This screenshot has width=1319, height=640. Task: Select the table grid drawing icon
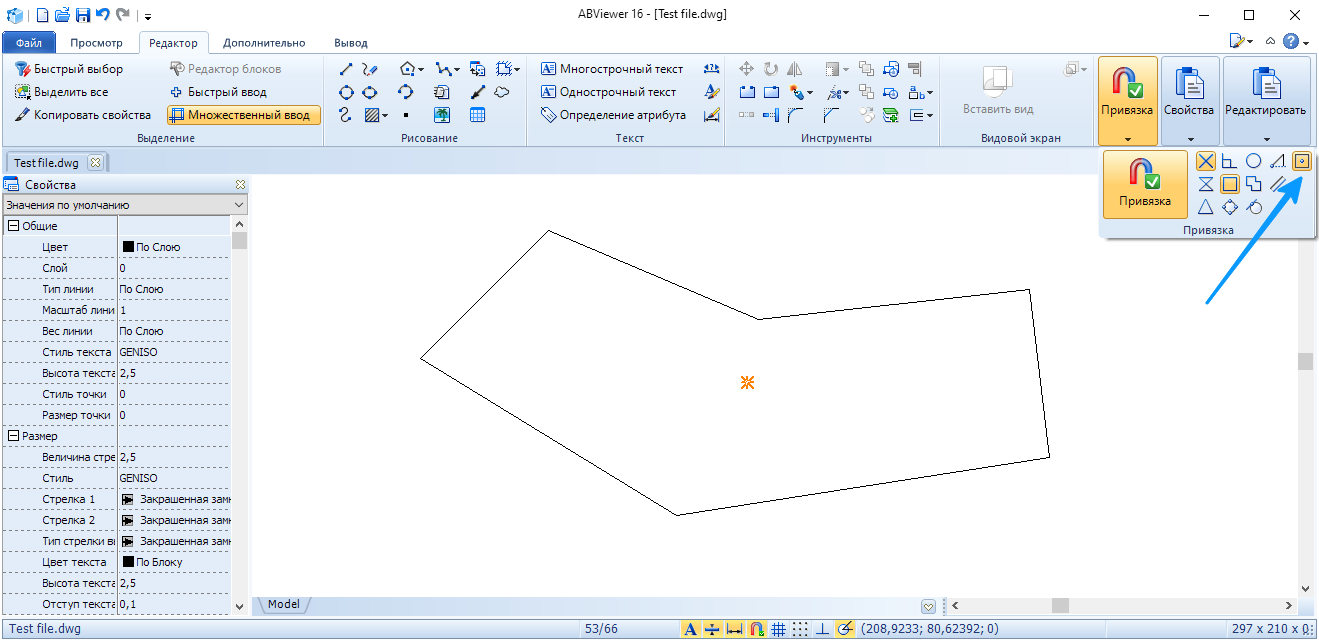[x=478, y=115]
